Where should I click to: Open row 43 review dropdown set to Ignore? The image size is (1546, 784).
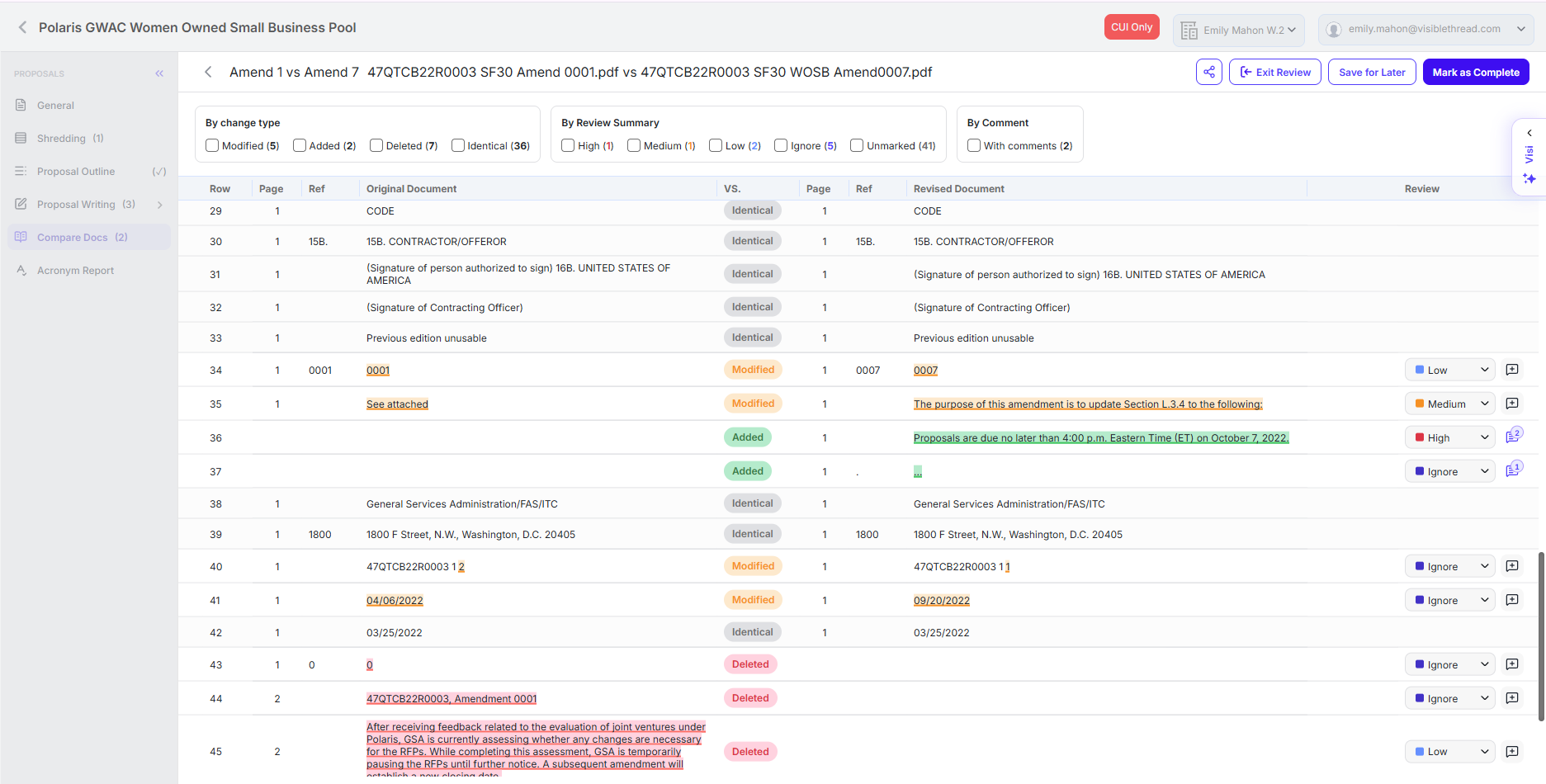coord(1450,664)
